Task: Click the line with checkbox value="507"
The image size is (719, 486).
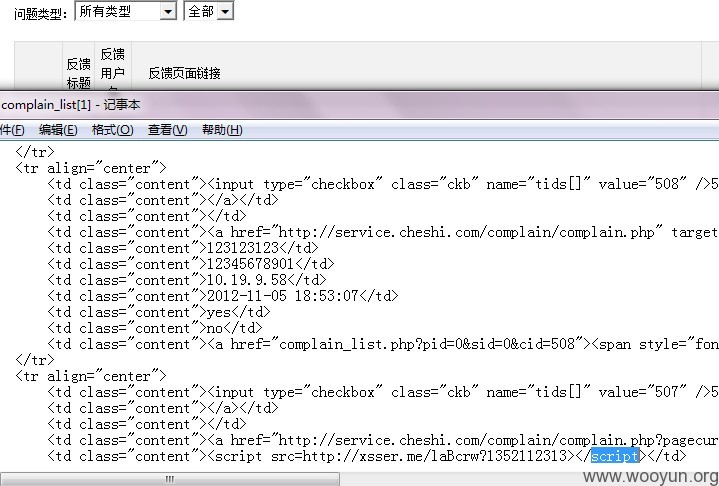Action: point(383,392)
